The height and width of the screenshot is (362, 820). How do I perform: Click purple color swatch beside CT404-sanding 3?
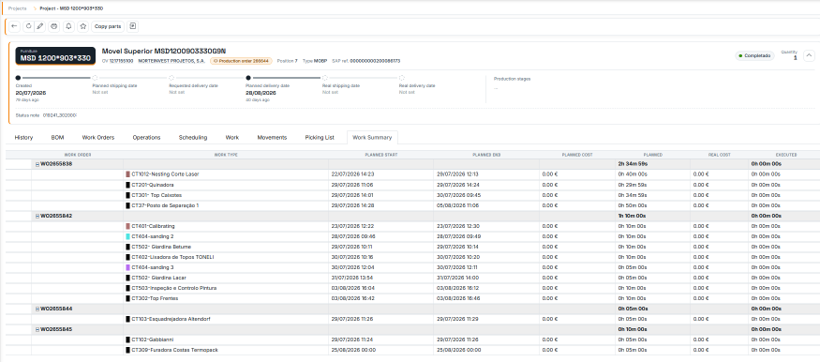point(128,267)
